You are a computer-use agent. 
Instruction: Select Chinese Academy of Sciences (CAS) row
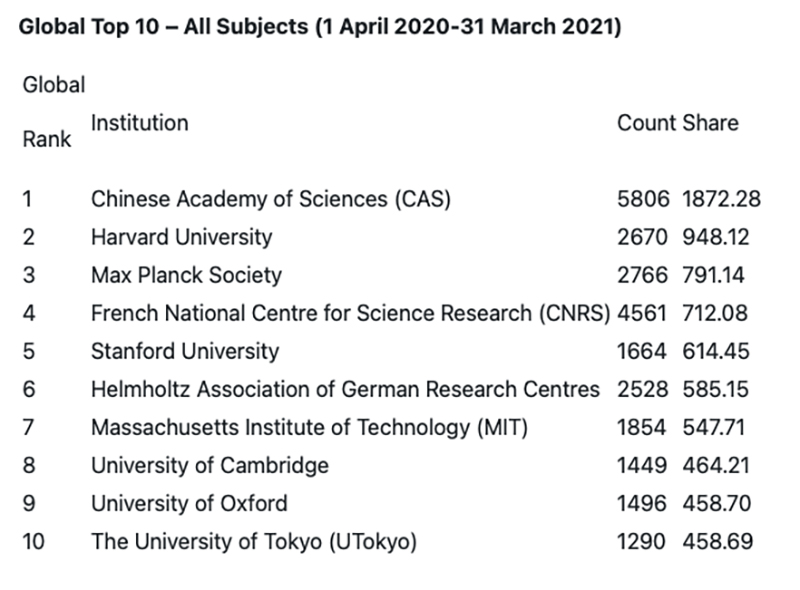pyautogui.click(x=271, y=199)
